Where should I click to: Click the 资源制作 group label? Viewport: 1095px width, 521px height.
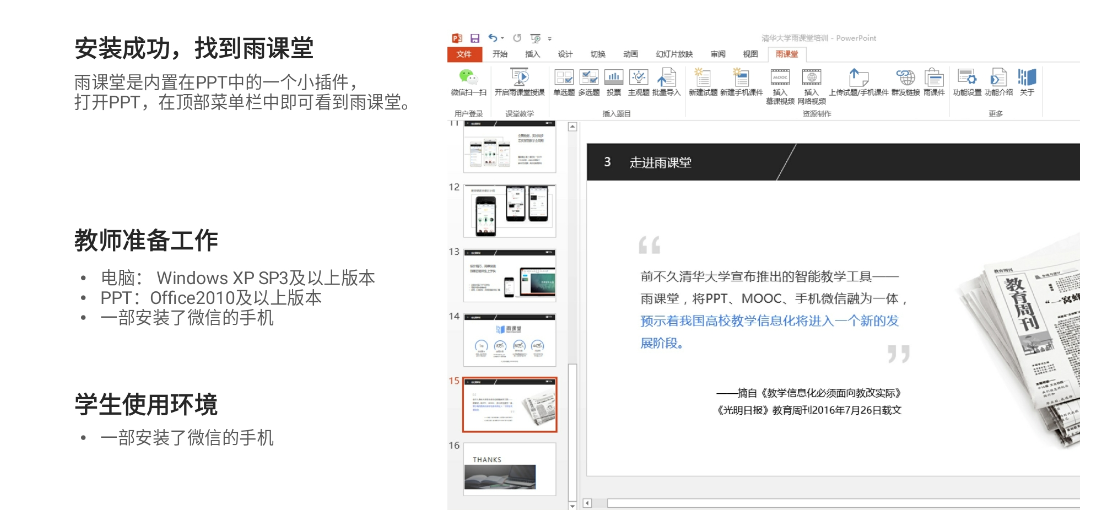click(x=816, y=113)
